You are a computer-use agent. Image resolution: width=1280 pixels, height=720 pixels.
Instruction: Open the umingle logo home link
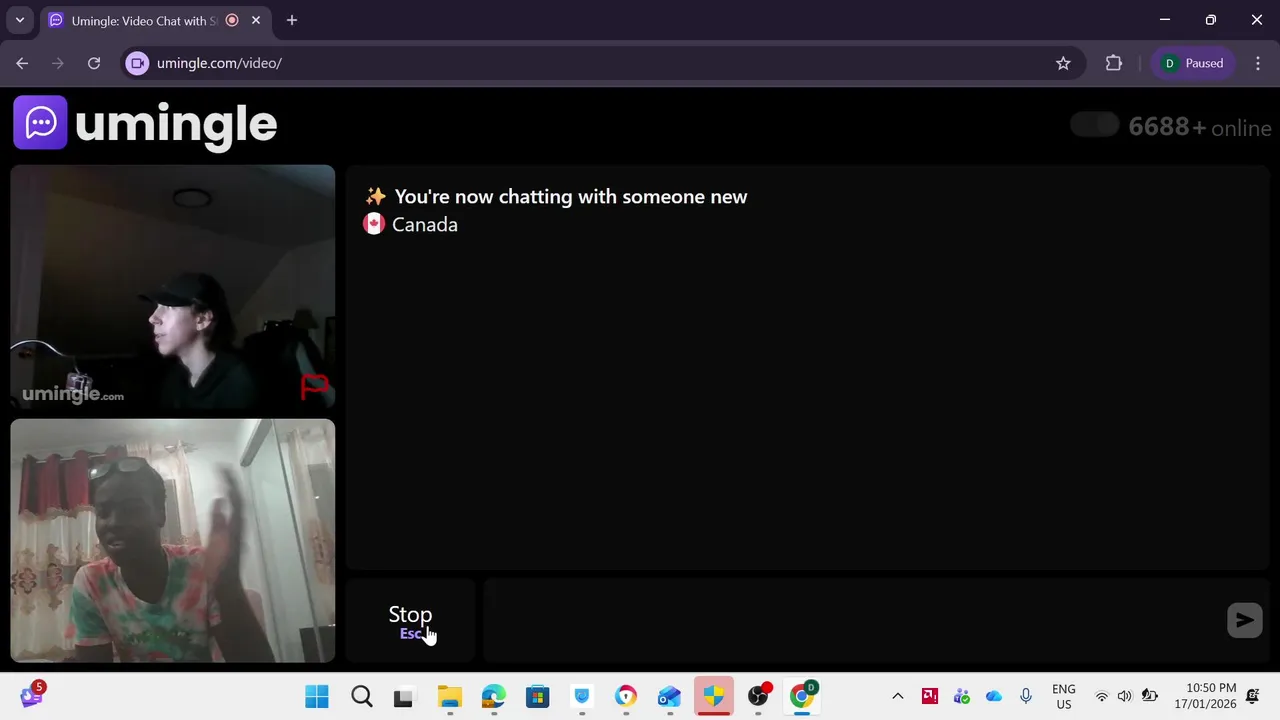(x=145, y=123)
